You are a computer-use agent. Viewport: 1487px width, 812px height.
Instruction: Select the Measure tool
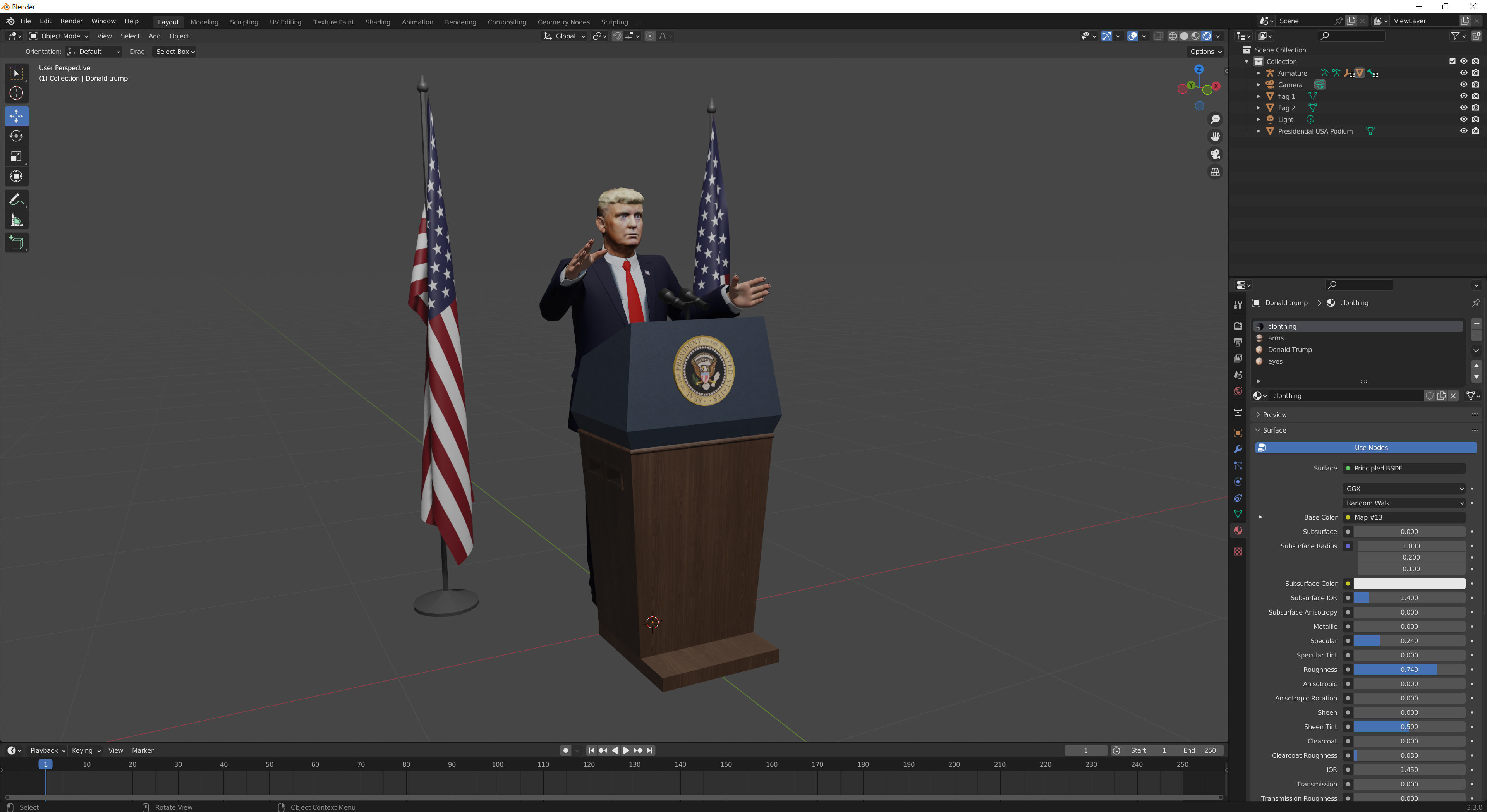[16, 219]
